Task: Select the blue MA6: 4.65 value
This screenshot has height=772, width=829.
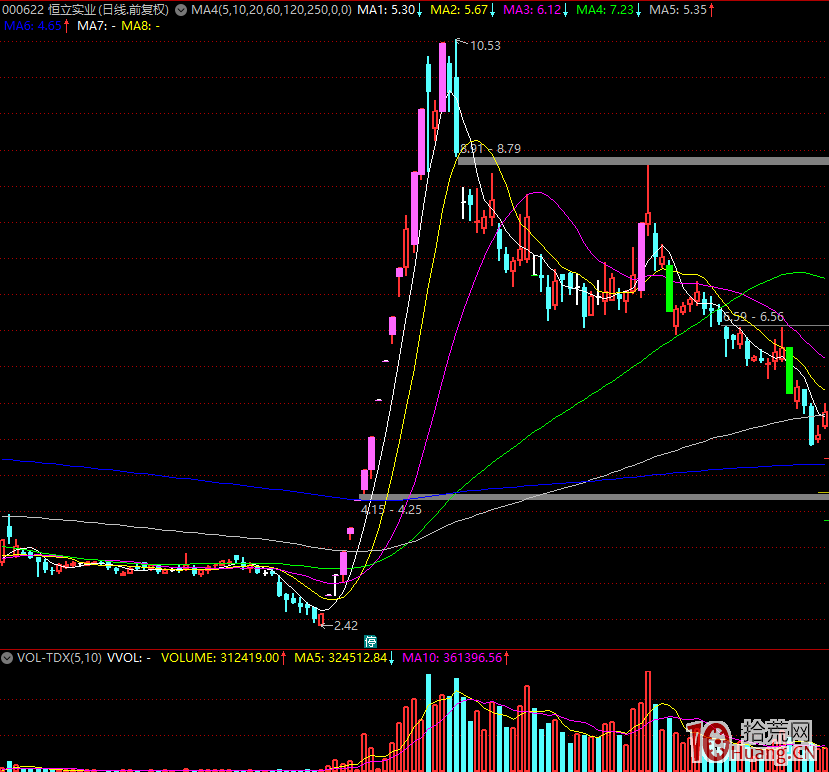Action: click(33, 26)
